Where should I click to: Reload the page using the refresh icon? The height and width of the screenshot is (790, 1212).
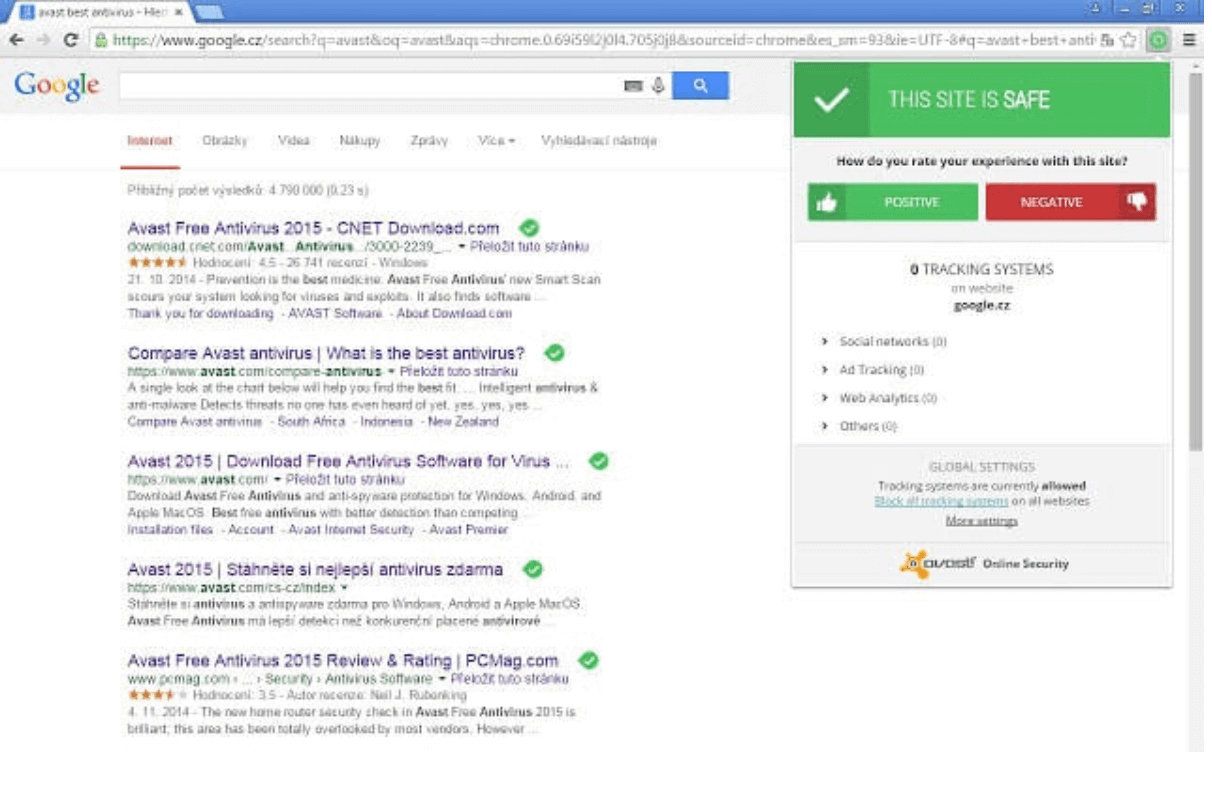click(x=70, y=41)
